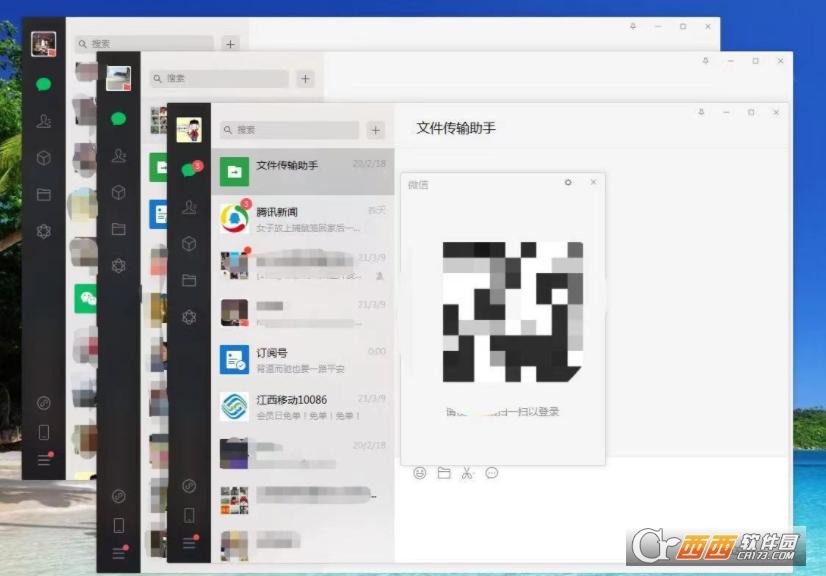
Task: Click the search box in front window
Action: pyautogui.click(x=290, y=130)
